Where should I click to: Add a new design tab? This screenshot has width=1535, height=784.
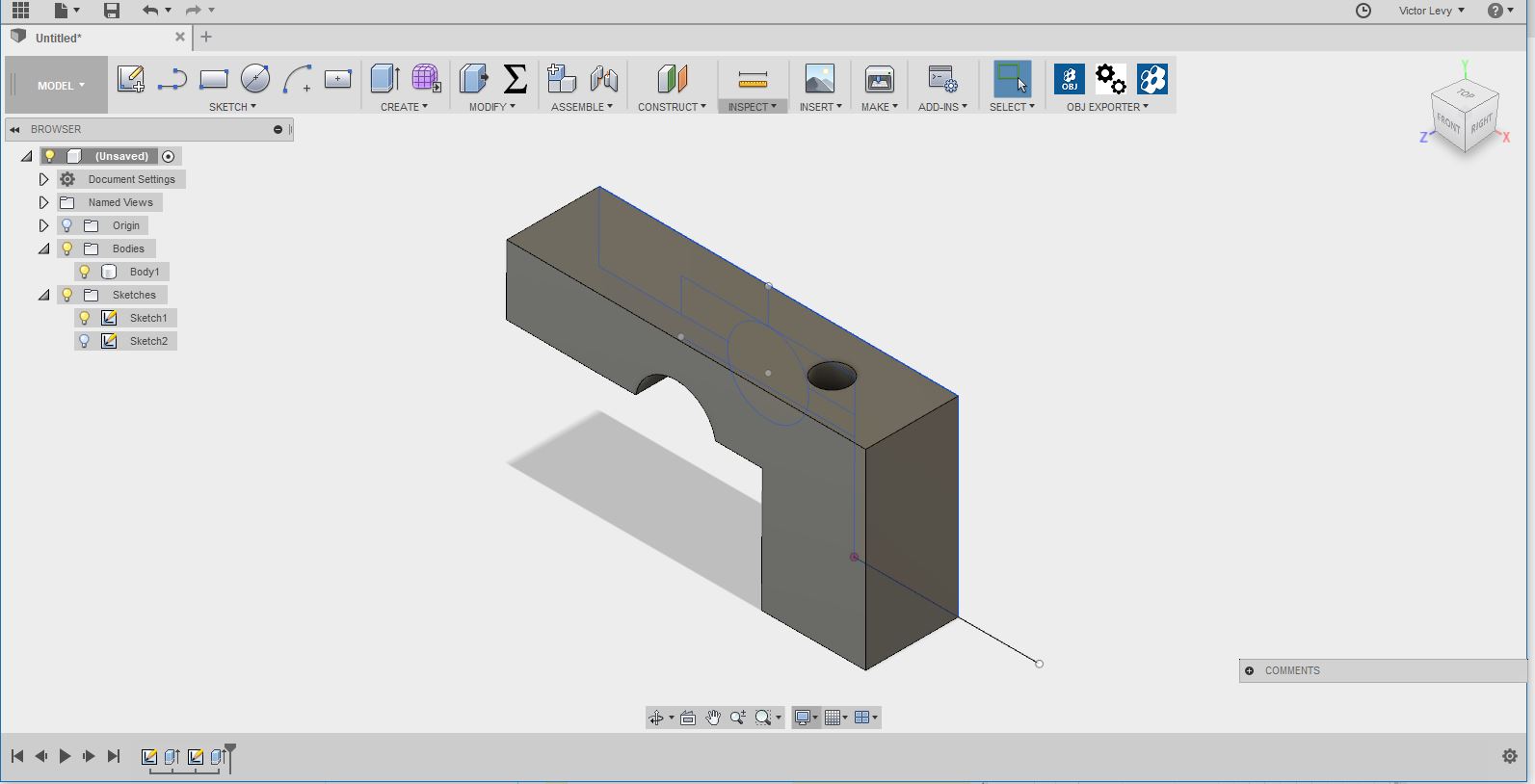point(206,38)
